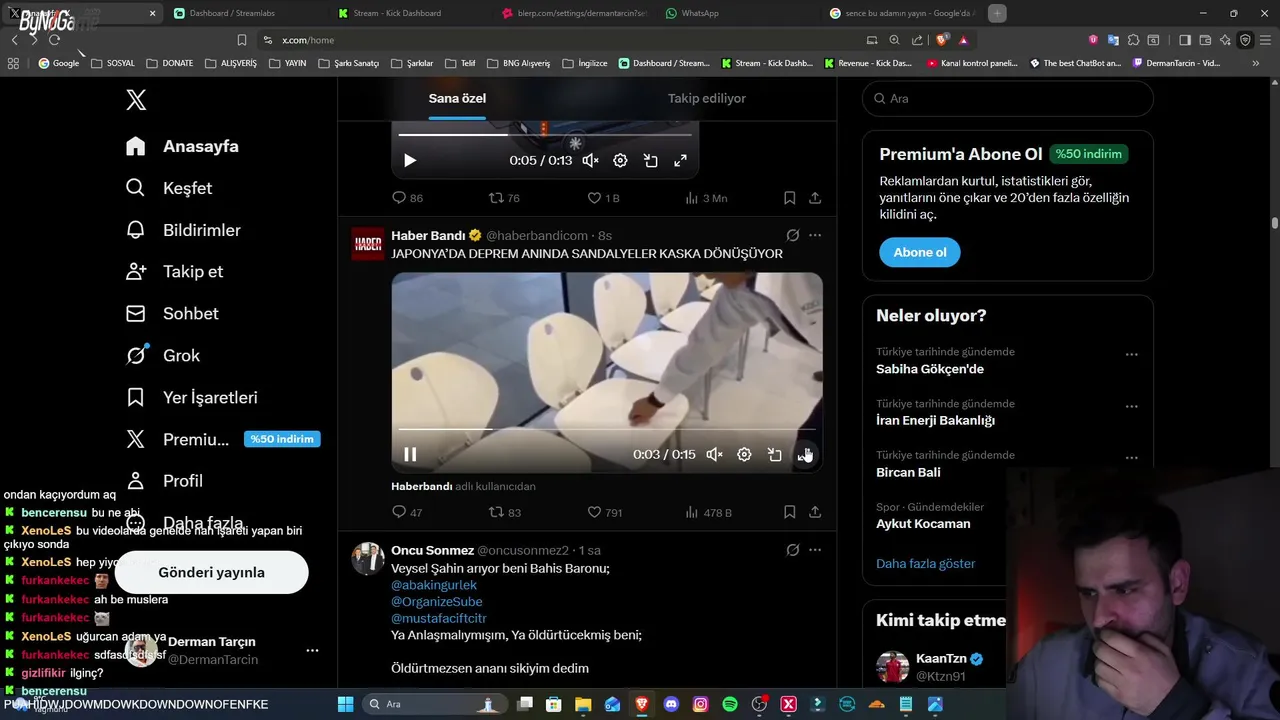This screenshot has height=720, width=1280.
Task: Open Discord from the taskbar
Action: coord(671,704)
